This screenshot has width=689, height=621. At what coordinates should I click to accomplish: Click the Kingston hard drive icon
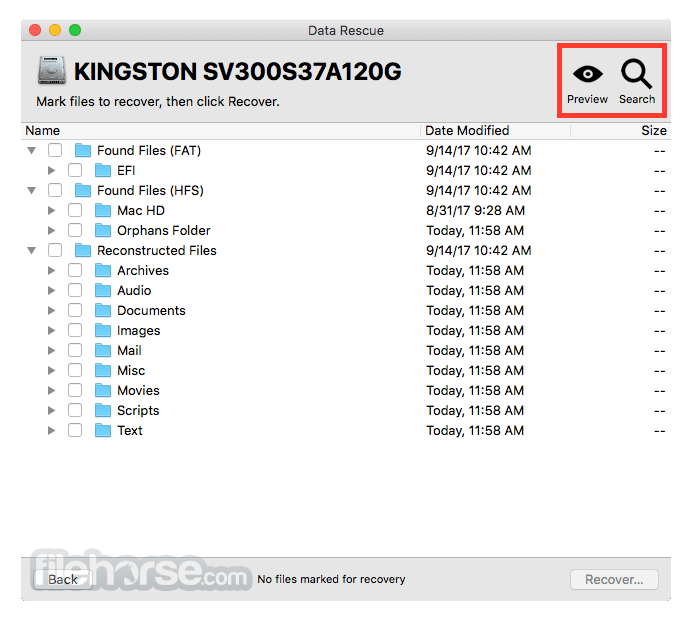tap(52, 70)
